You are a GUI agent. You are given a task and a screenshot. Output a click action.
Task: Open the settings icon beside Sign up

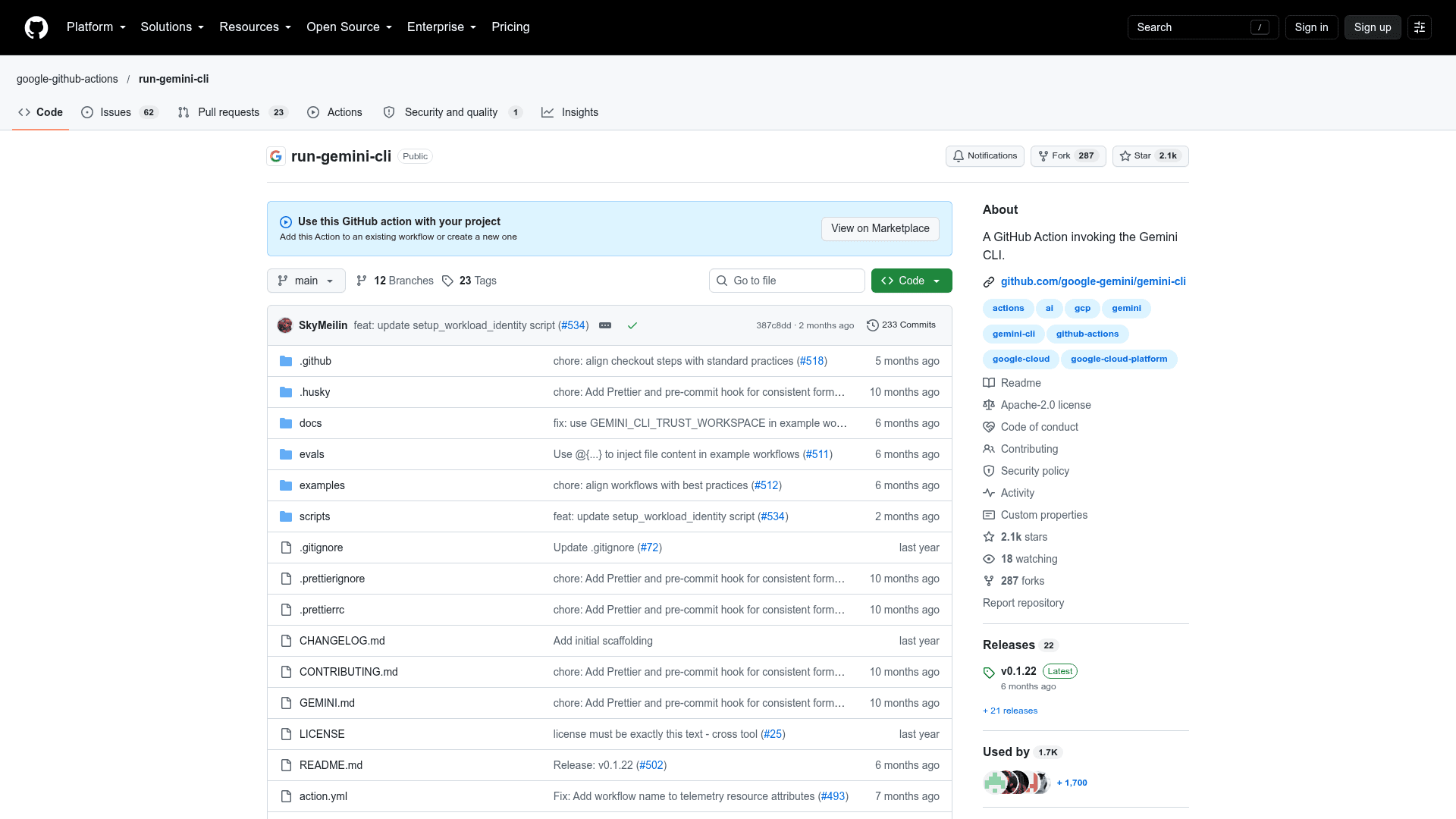tap(1420, 27)
